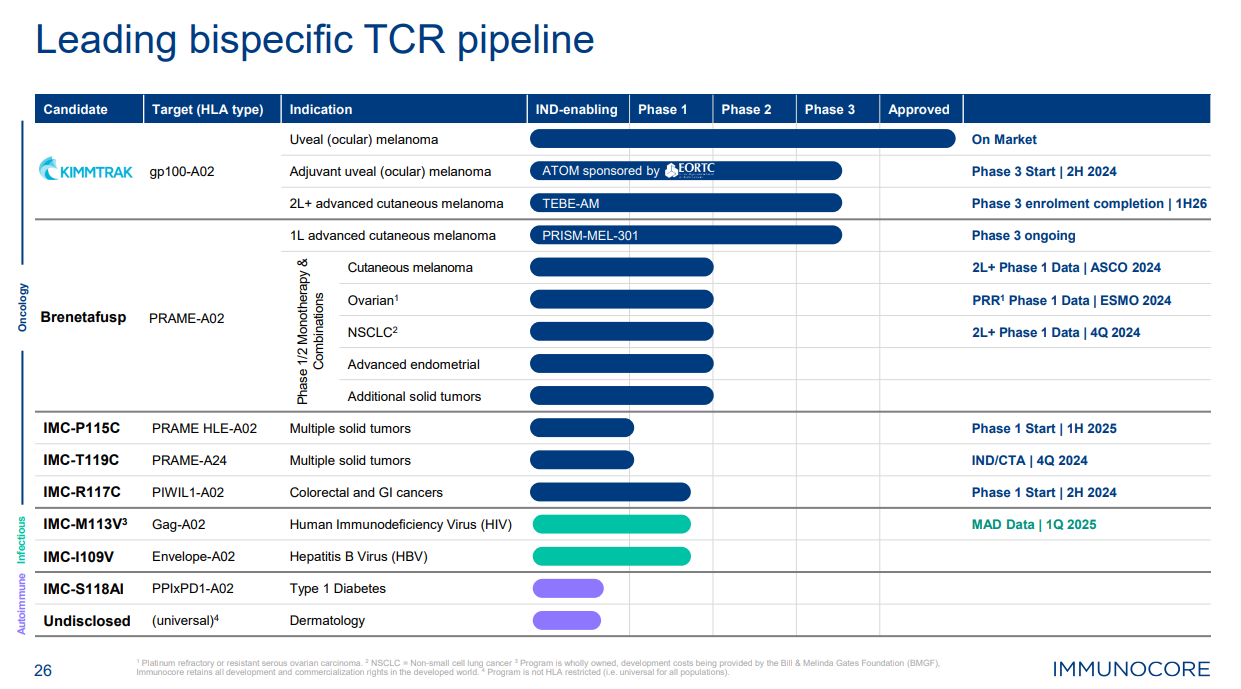The height and width of the screenshot is (689, 1241).
Task: Click 'Phase 1 Start | 2H 2024' text
Action: [1044, 492]
